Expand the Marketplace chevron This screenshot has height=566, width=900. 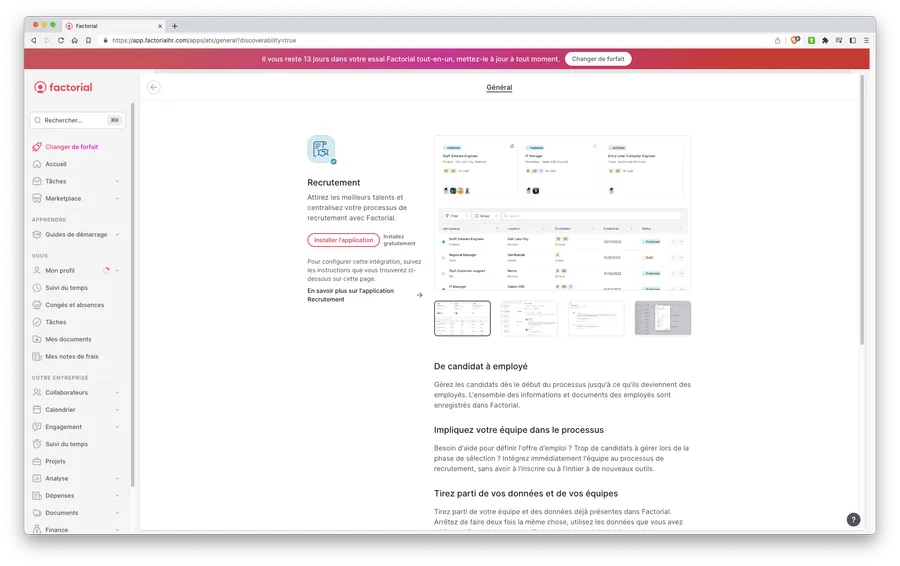[x=117, y=199]
